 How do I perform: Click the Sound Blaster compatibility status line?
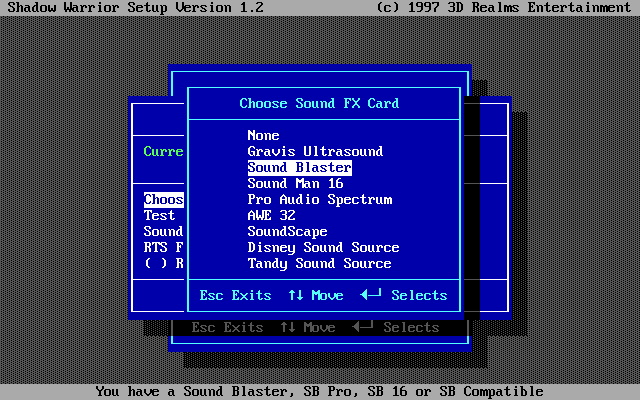pos(320,391)
